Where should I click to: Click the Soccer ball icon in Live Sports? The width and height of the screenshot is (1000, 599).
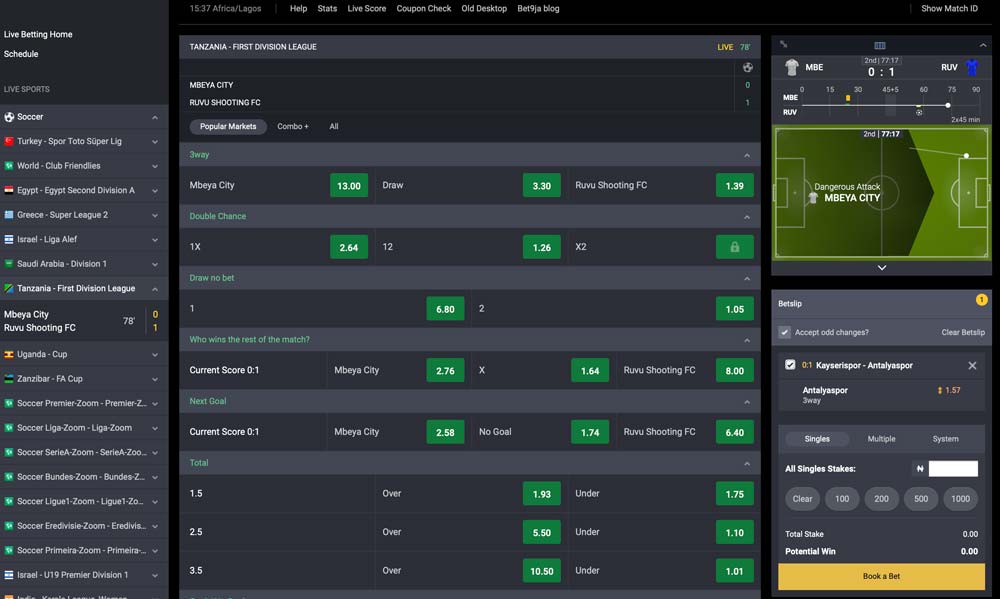pyautogui.click(x=9, y=117)
